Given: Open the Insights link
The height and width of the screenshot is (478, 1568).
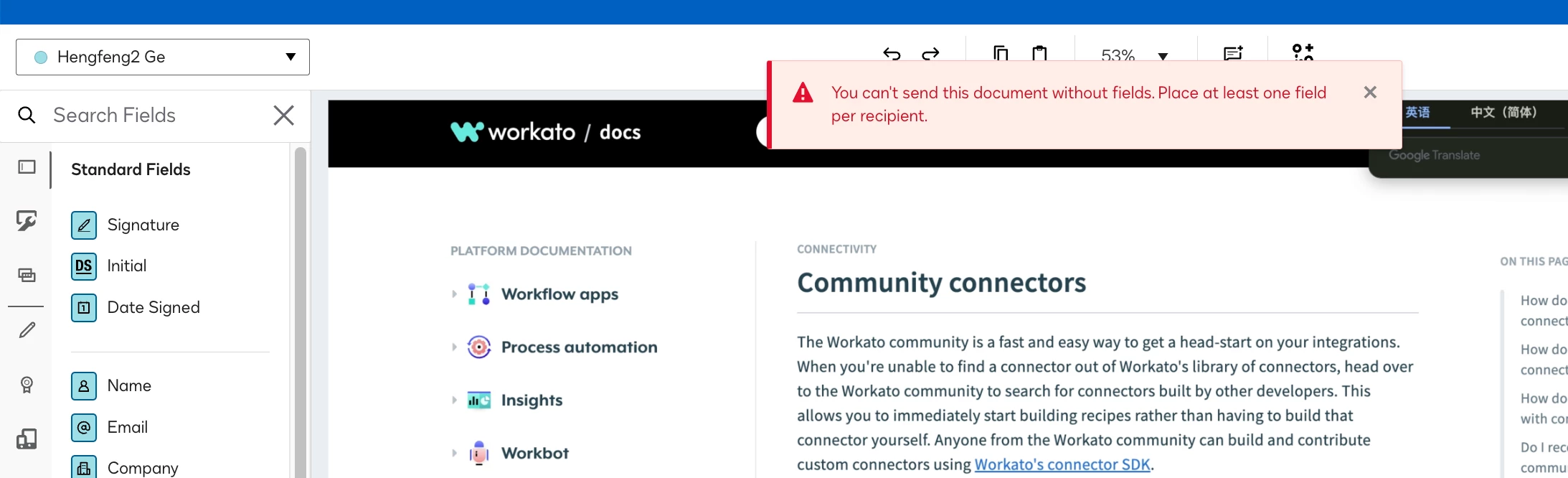Looking at the screenshot, I should pos(532,400).
